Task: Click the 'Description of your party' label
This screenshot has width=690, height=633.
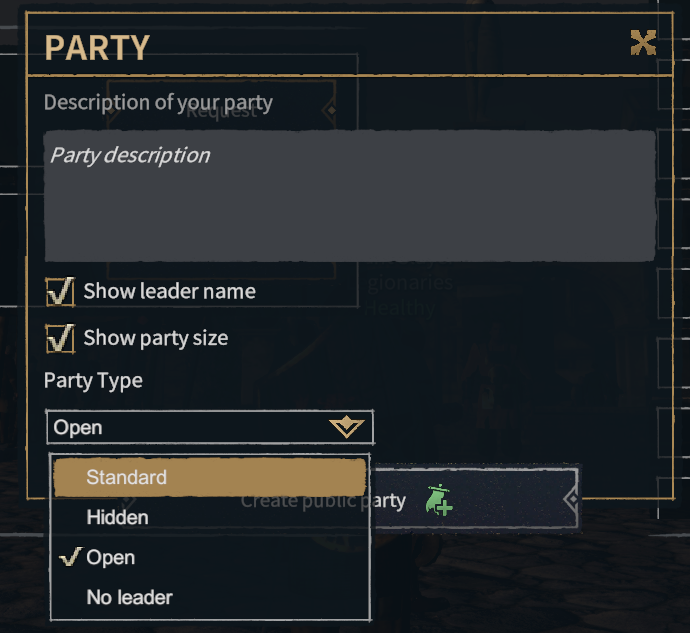Action: pos(158,102)
